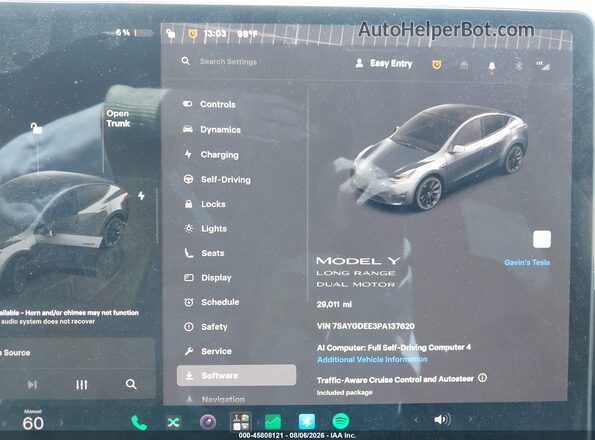Select Safety in the settings list
Screen dimensions: 595x440
[206, 327]
